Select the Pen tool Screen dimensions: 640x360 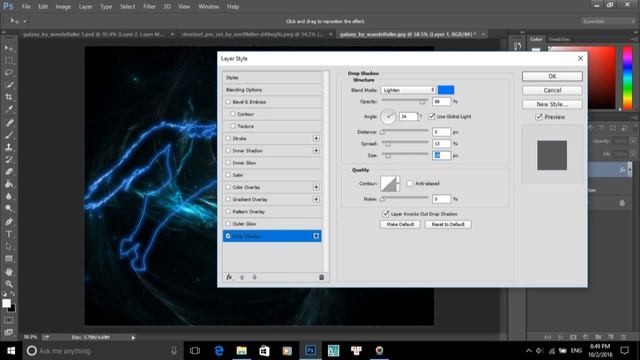pos(9,222)
